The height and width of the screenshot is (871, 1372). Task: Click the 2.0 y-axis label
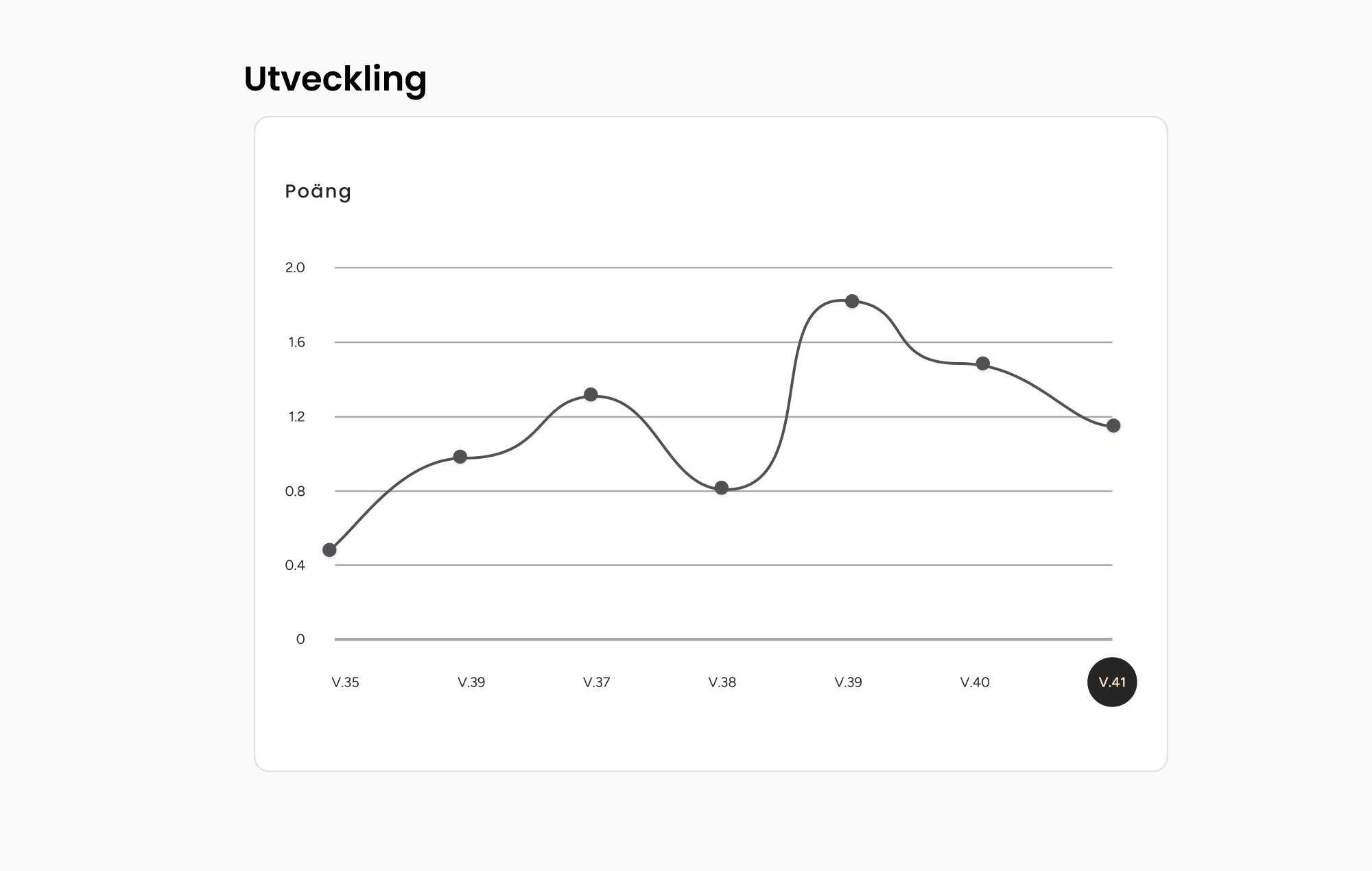(295, 267)
